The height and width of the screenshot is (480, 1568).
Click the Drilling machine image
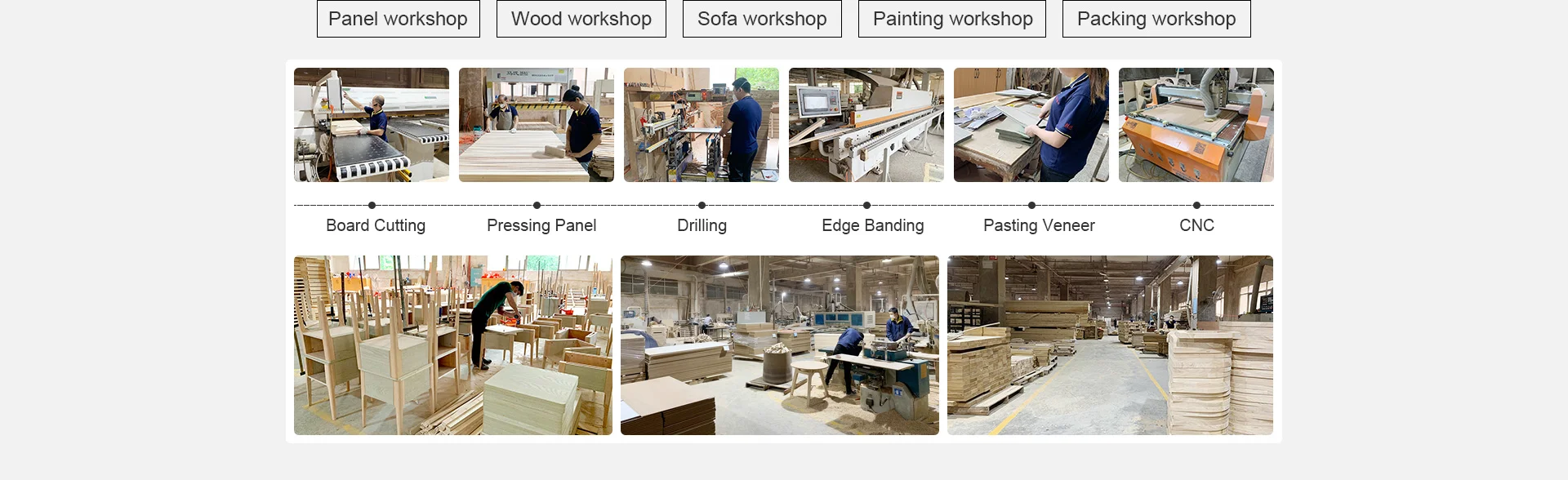tap(702, 125)
